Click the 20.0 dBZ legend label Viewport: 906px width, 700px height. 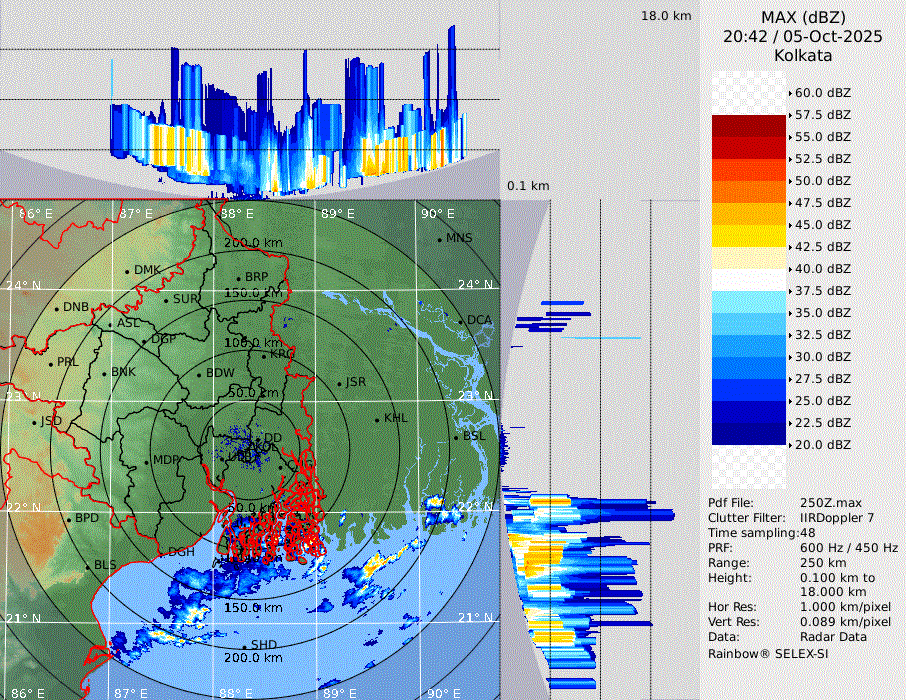tap(822, 445)
